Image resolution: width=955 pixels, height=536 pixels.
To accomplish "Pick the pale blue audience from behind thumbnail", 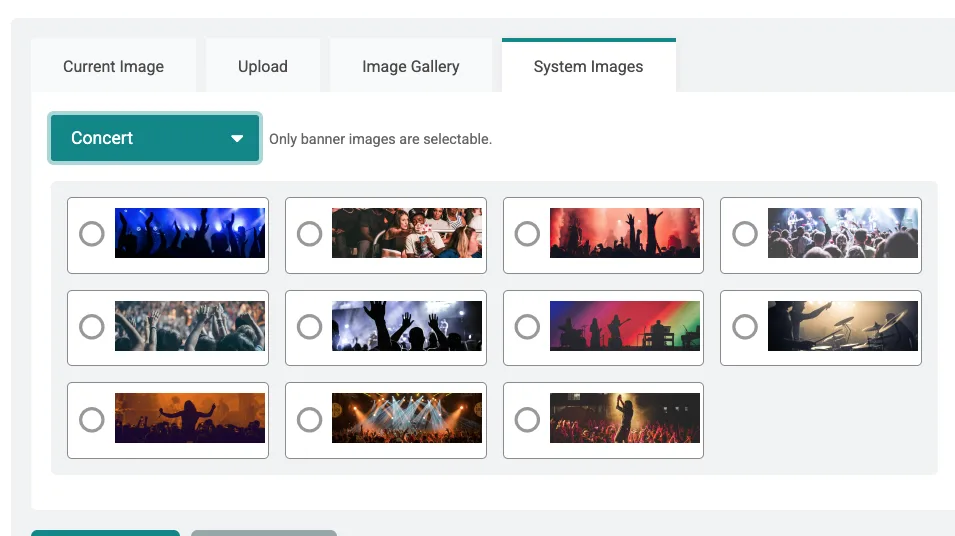I will pyautogui.click(x=842, y=233).
